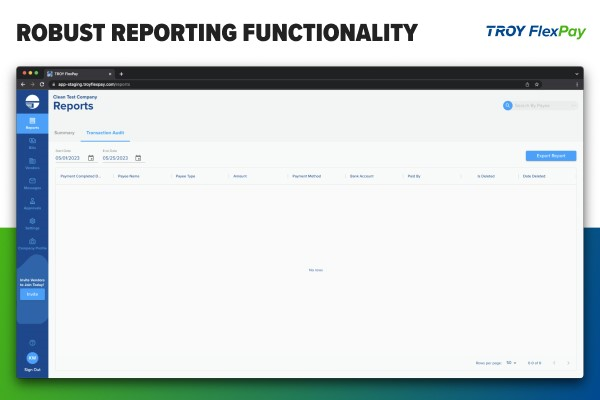This screenshot has height=400, width=600.
Task: Open the Start Date calendar picker icon
Action: pos(91,158)
